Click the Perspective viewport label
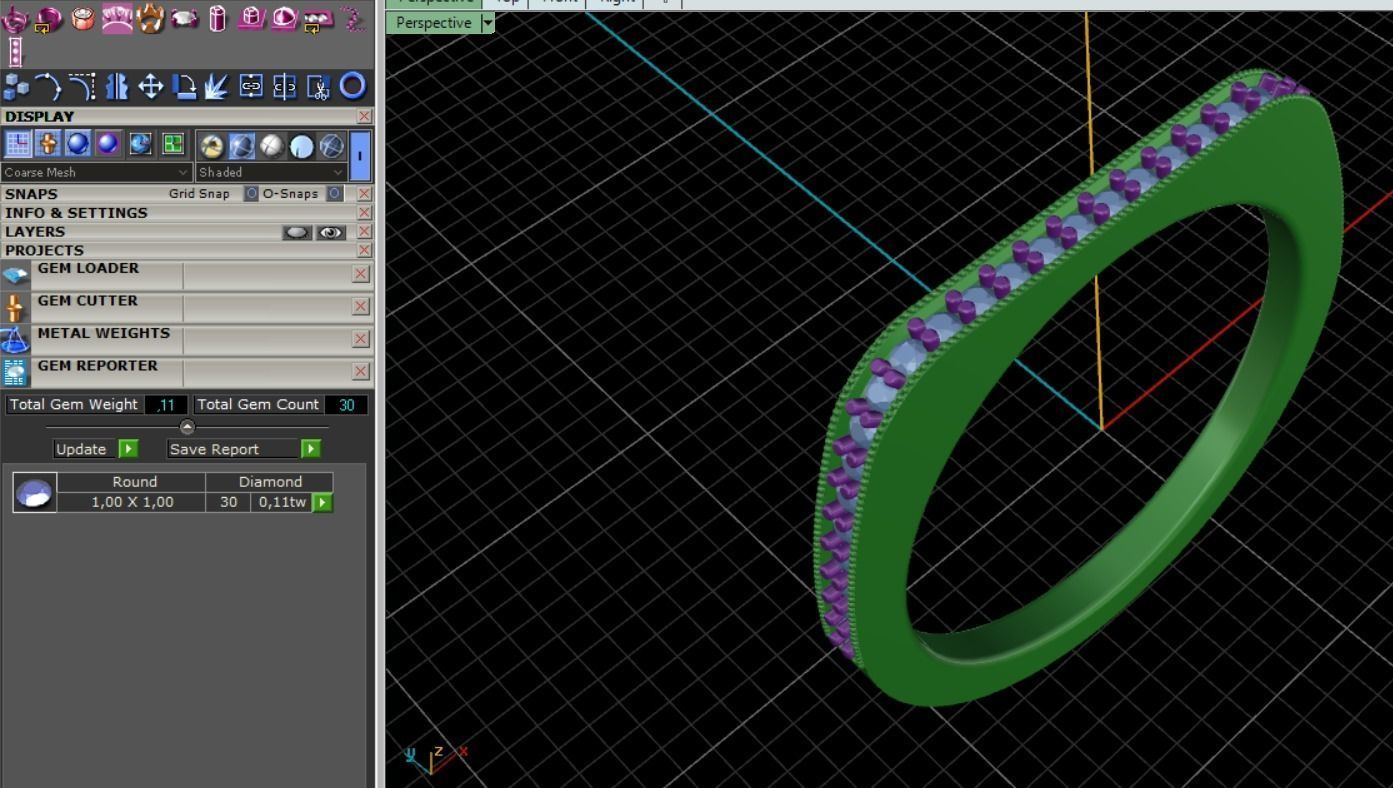1393x788 pixels. 434,22
